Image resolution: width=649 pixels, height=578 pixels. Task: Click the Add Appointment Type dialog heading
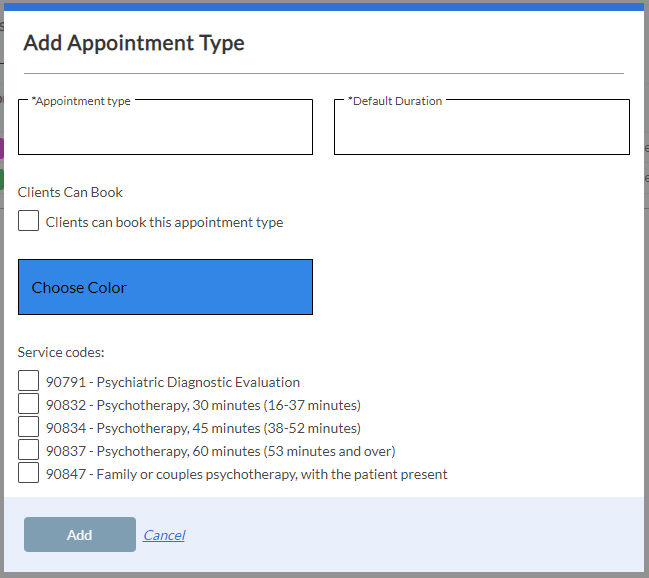(x=134, y=43)
